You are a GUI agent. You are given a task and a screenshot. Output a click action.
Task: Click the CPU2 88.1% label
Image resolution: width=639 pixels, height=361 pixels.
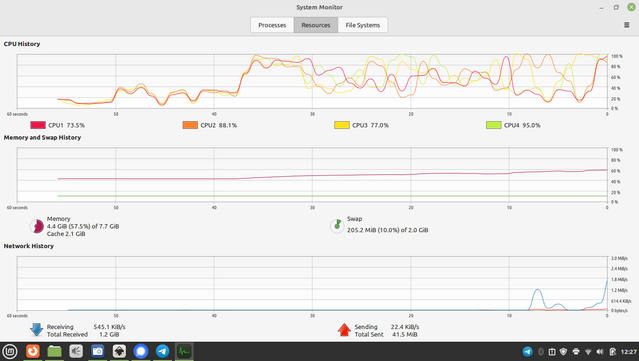218,125
